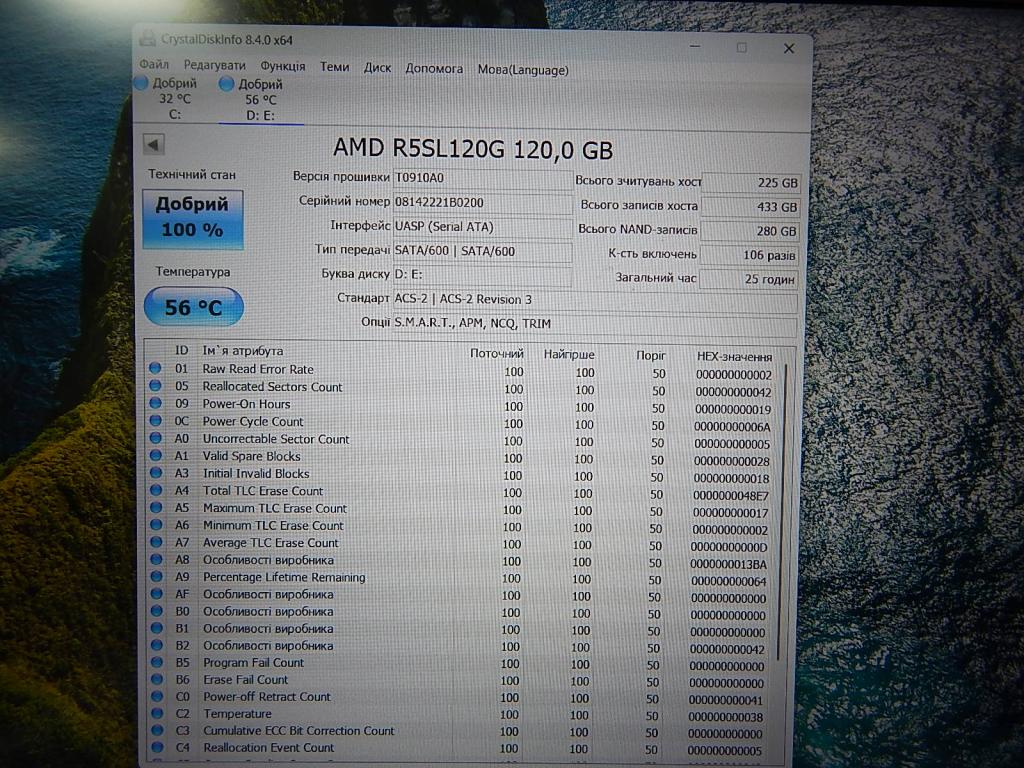Click the ID column header
1024x768 pixels.
pyautogui.click(x=182, y=351)
